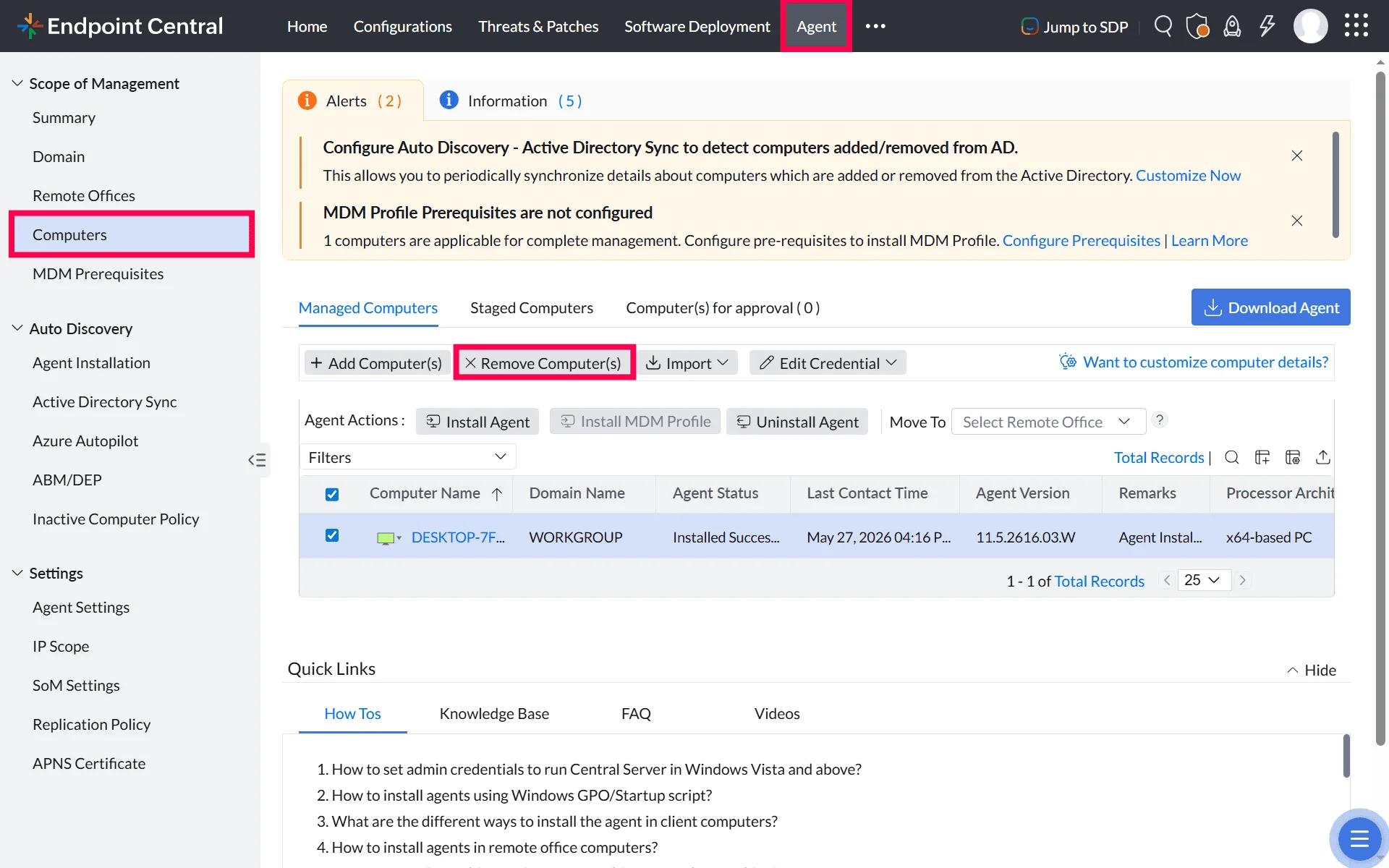Click the rocket icon in top bar
The image size is (1389, 868).
1232,26
